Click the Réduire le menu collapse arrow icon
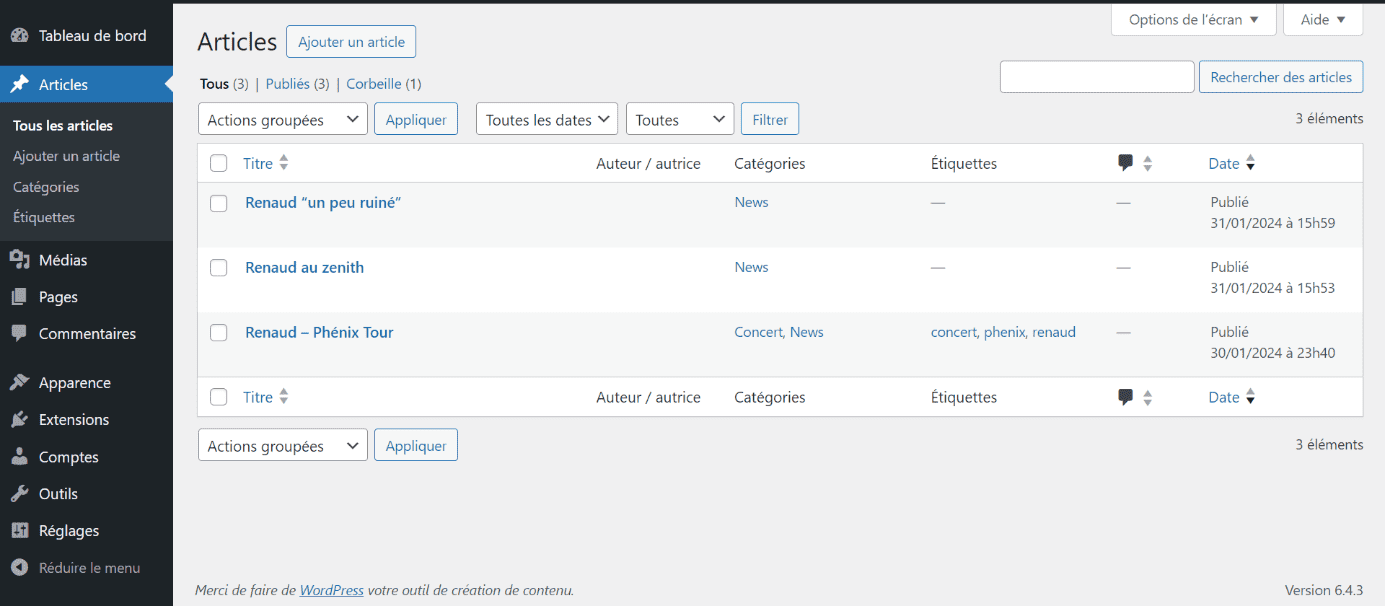 (x=19, y=568)
